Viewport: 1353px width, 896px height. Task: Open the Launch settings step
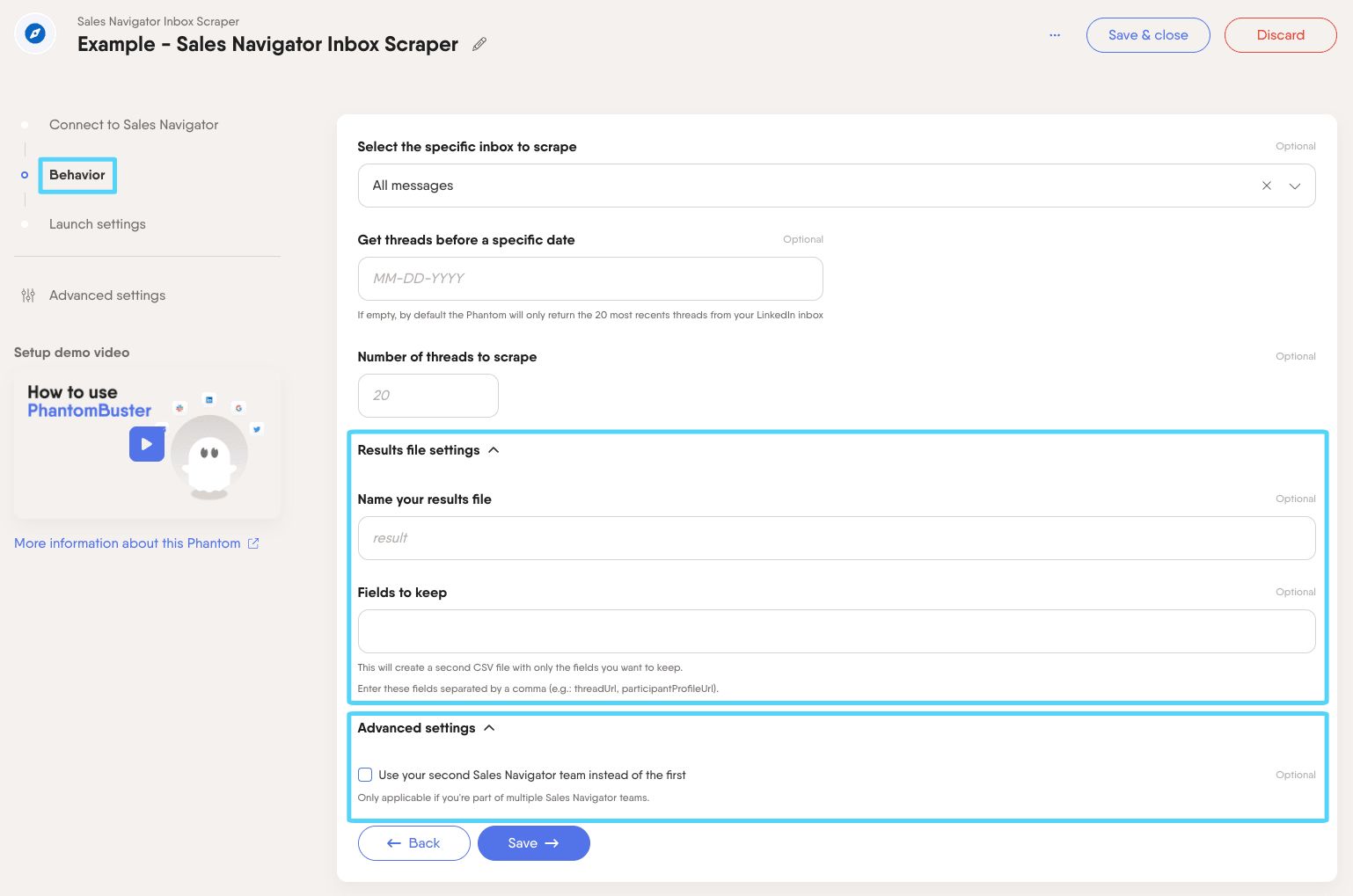(98, 224)
